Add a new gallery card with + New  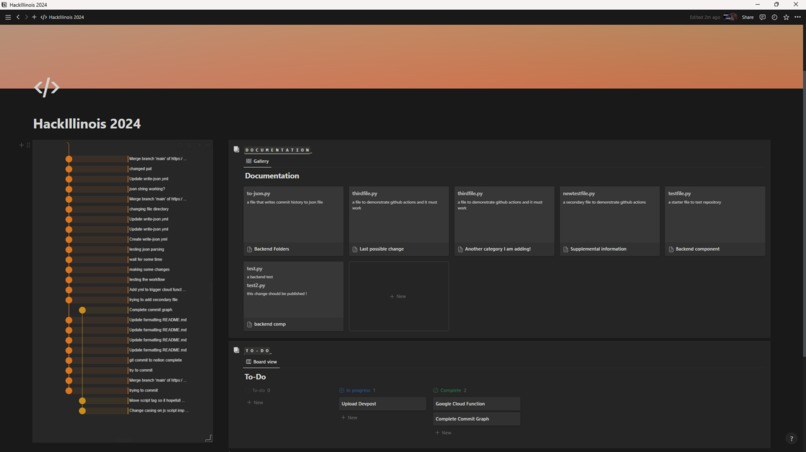pyautogui.click(x=399, y=296)
